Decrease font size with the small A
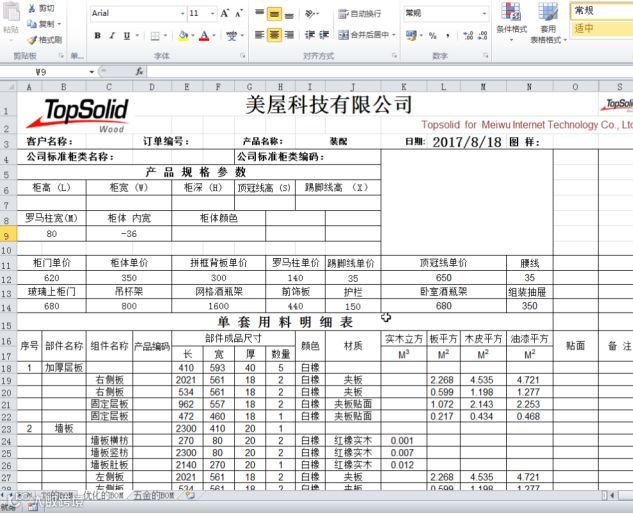This screenshot has width=633, height=514. point(239,14)
